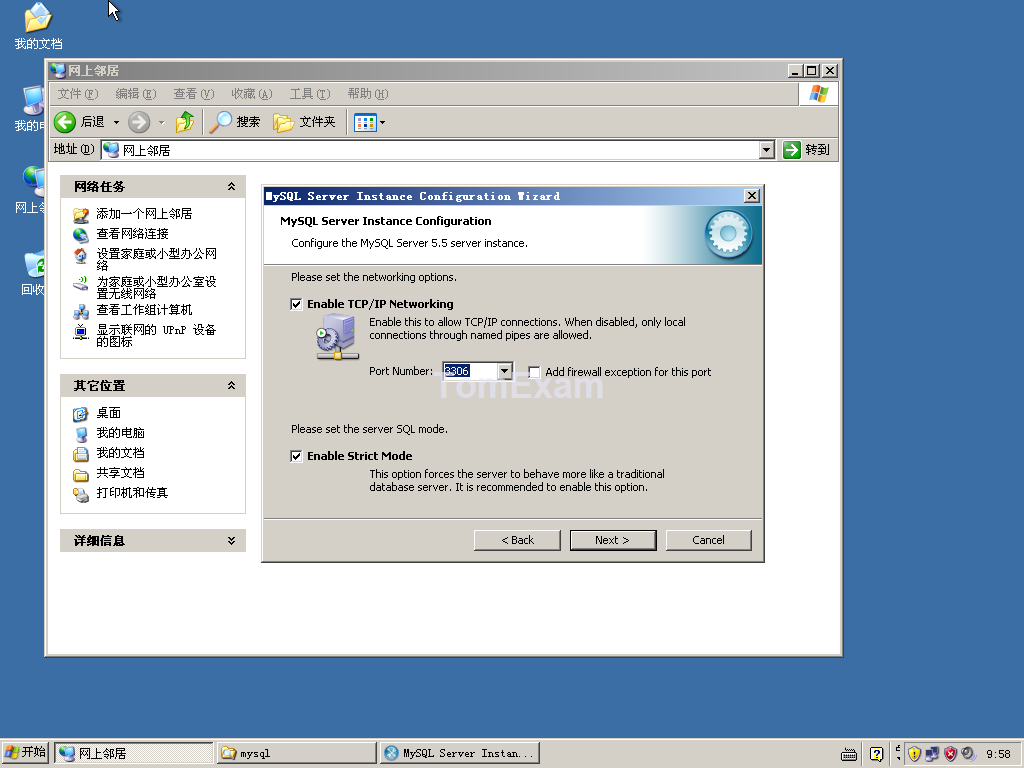This screenshot has width=1024, height=768.
Task: Click the system clock showing 9:58
Action: tap(998, 754)
